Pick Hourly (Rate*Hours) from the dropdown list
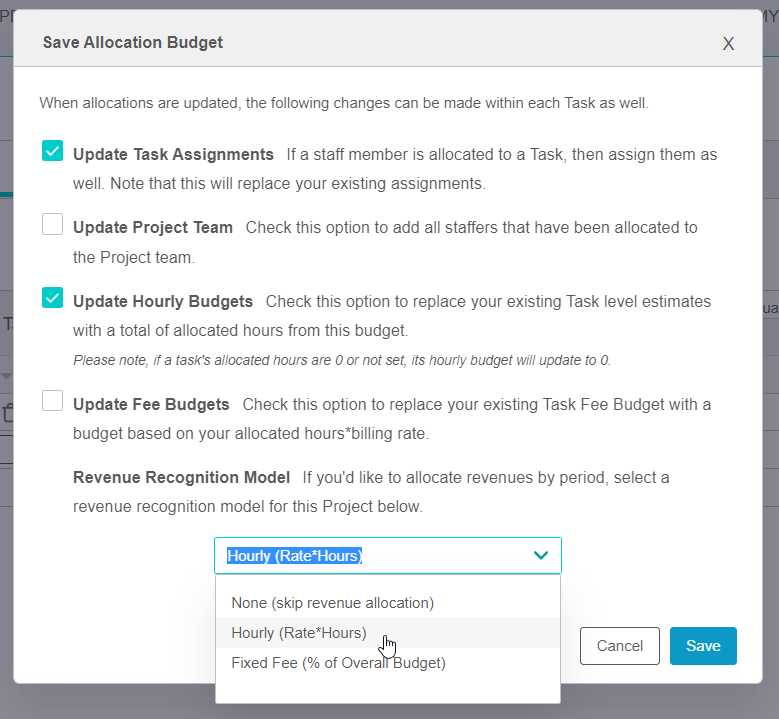 [x=299, y=633]
